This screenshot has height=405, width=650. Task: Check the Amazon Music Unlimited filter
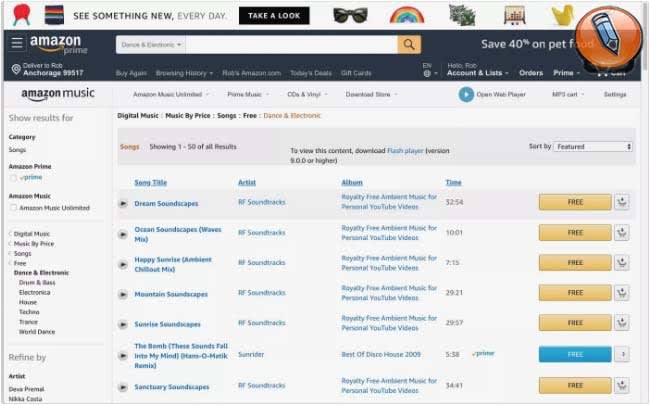coord(13,208)
